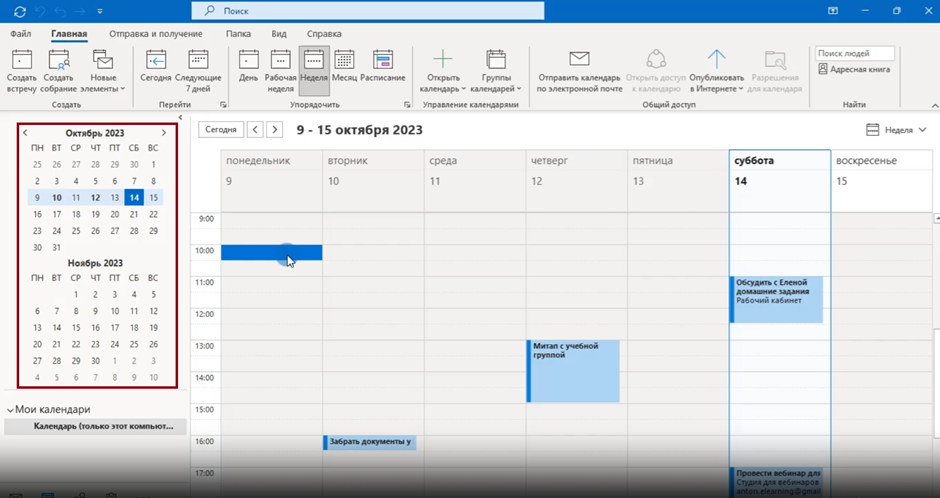Viewport: 940px width, 498px height.
Task: Toggle the Week (Неделя) view button in ribbon
Action: coord(314,68)
